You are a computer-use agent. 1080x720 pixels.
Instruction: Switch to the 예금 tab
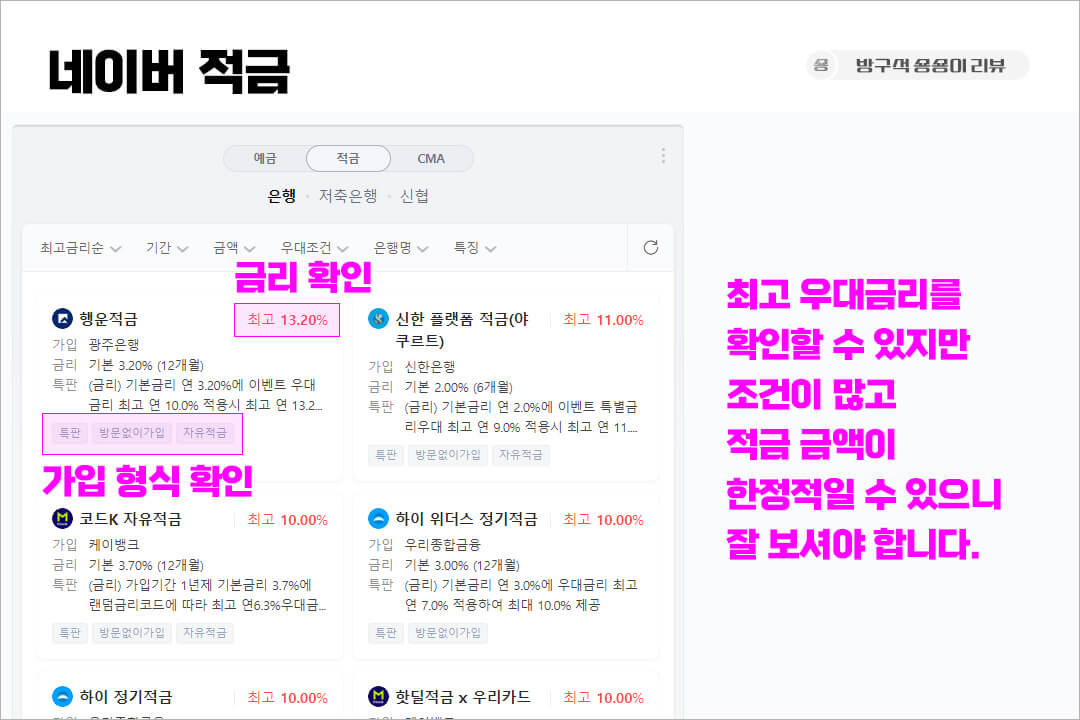pos(265,158)
